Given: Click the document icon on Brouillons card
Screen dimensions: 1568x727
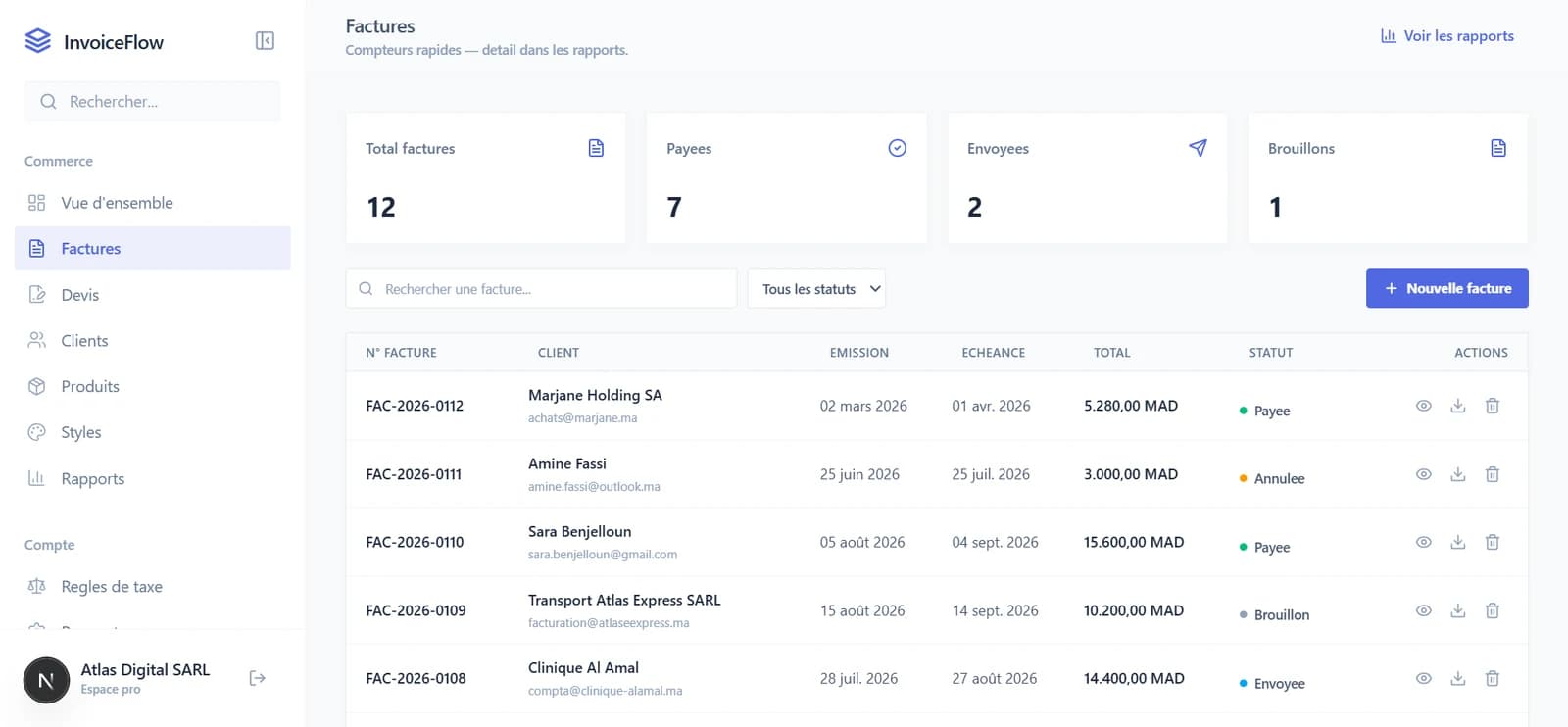Looking at the screenshot, I should pyautogui.click(x=1498, y=148).
